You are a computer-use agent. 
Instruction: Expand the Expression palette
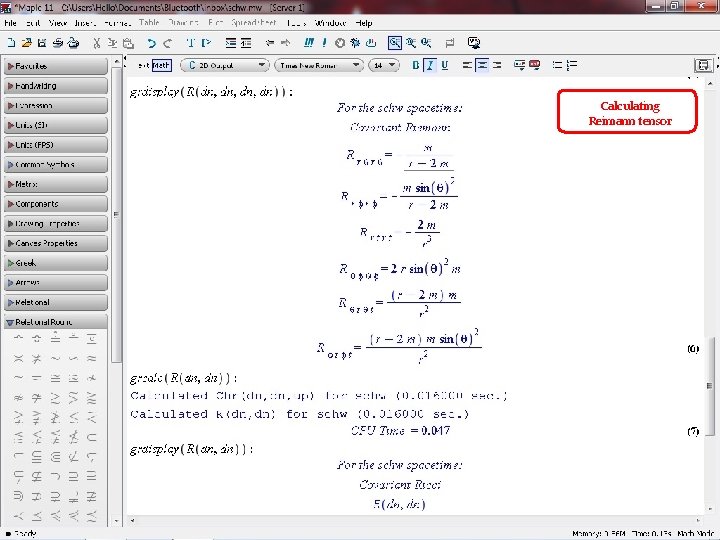(x=56, y=106)
